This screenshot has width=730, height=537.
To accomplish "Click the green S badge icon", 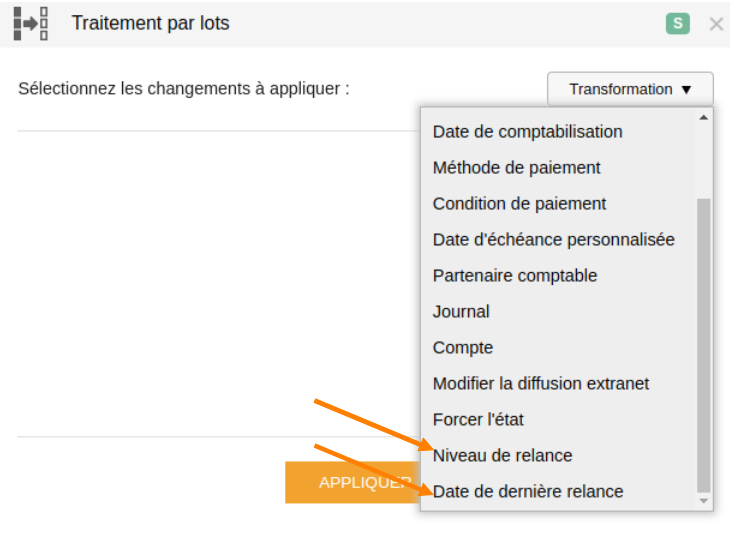I will pos(677,23).
